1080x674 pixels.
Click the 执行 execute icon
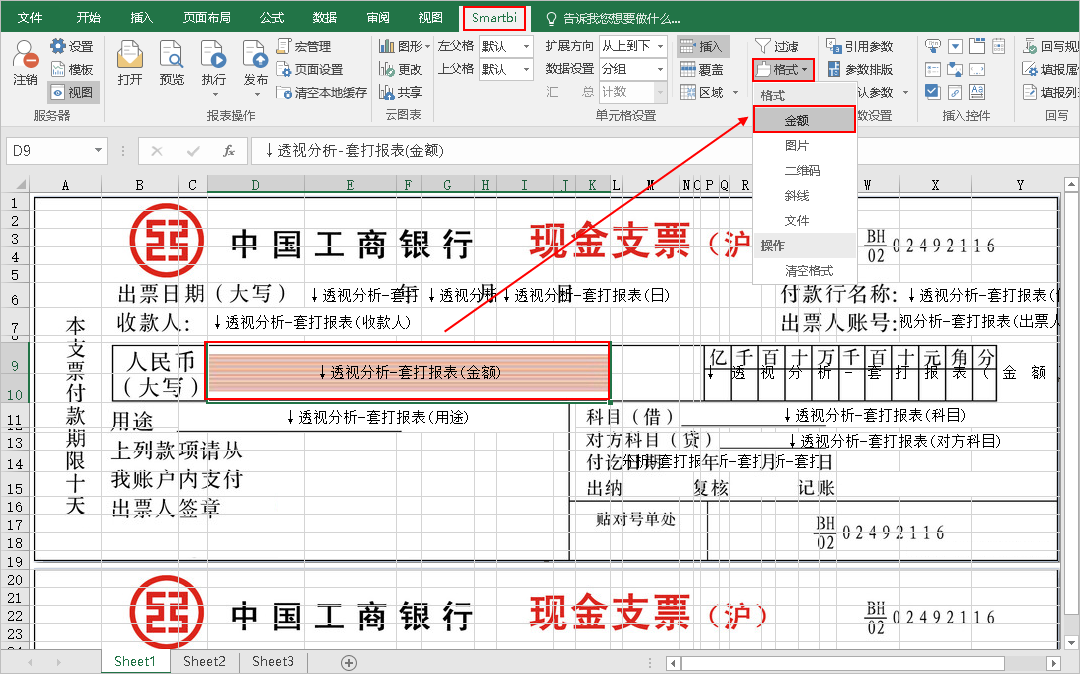pyautogui.click(x=214, y=54)
